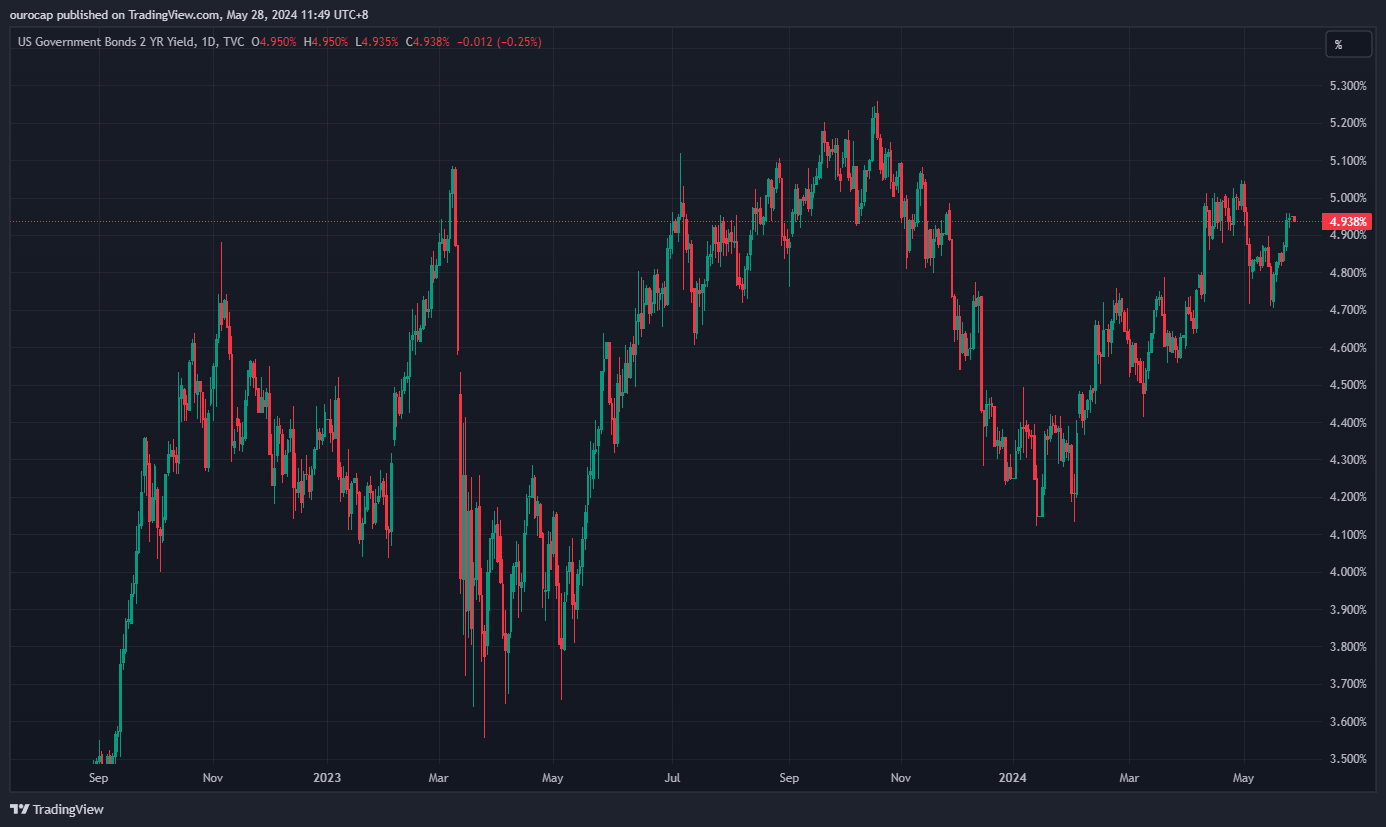Click the 3.800% price axis label
1386x827 pixels.
pyautogui.click(x=1347, y=647)
